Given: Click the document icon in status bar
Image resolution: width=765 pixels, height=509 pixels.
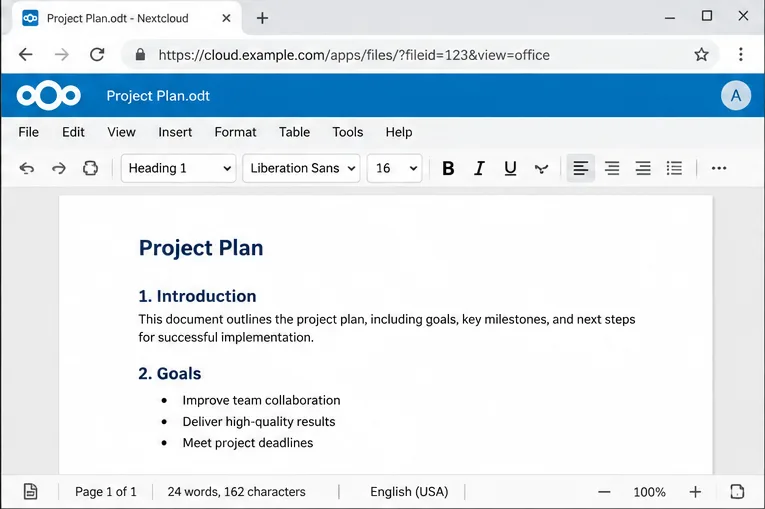Looking at the screenshot, I should click(x=30, y=491).
